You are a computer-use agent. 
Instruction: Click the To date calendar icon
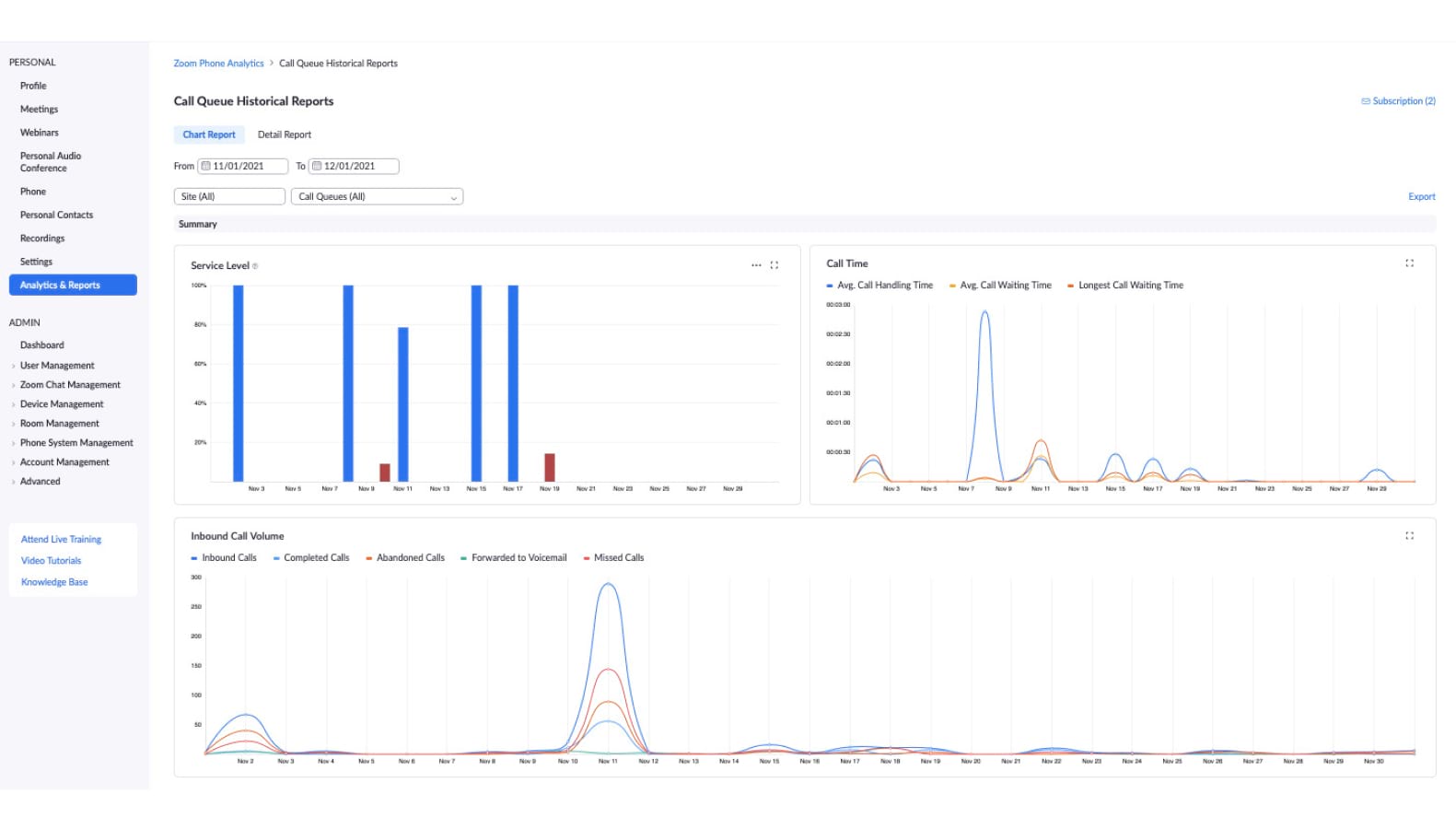(x=317, y=167)
